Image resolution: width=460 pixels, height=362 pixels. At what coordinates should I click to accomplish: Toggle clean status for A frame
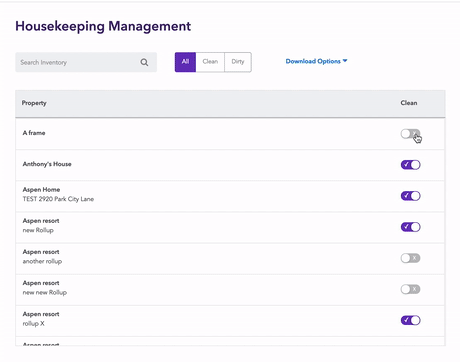[410, 134]
